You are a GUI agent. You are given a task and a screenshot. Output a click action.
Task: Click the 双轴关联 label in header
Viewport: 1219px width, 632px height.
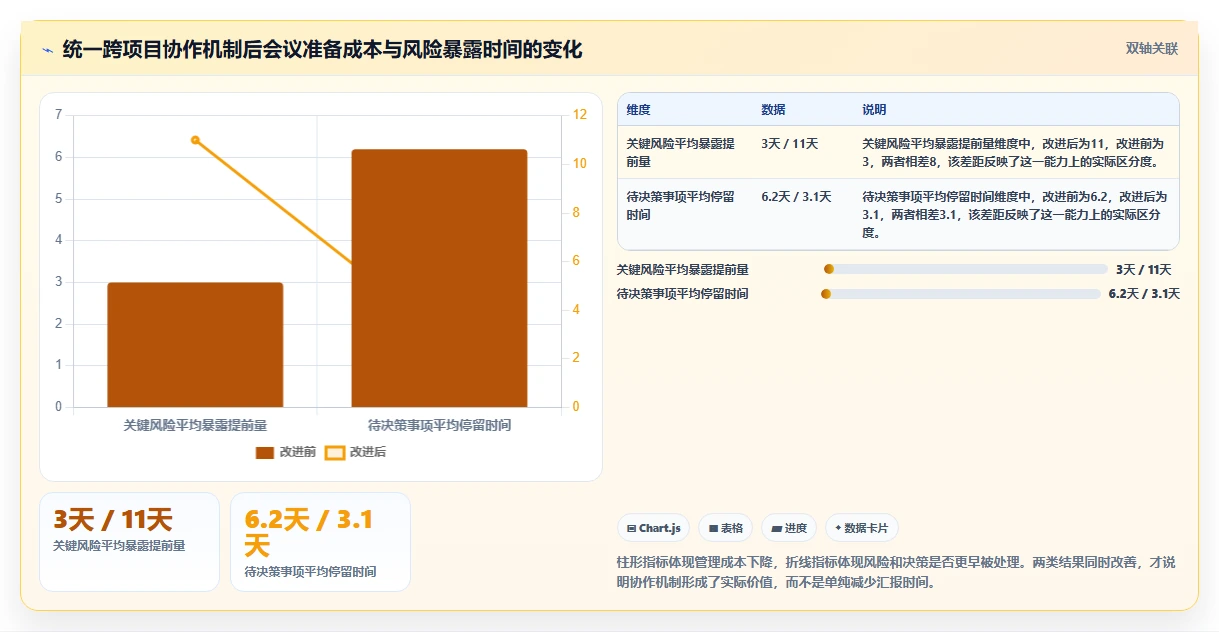1152,48
